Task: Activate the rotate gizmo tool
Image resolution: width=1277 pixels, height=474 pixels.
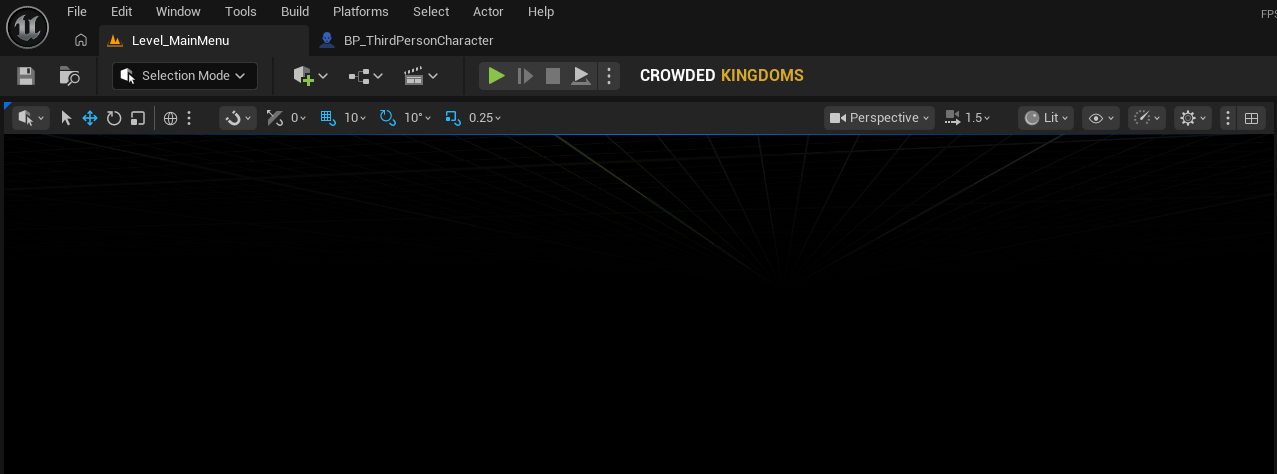Action: point(114,118)
